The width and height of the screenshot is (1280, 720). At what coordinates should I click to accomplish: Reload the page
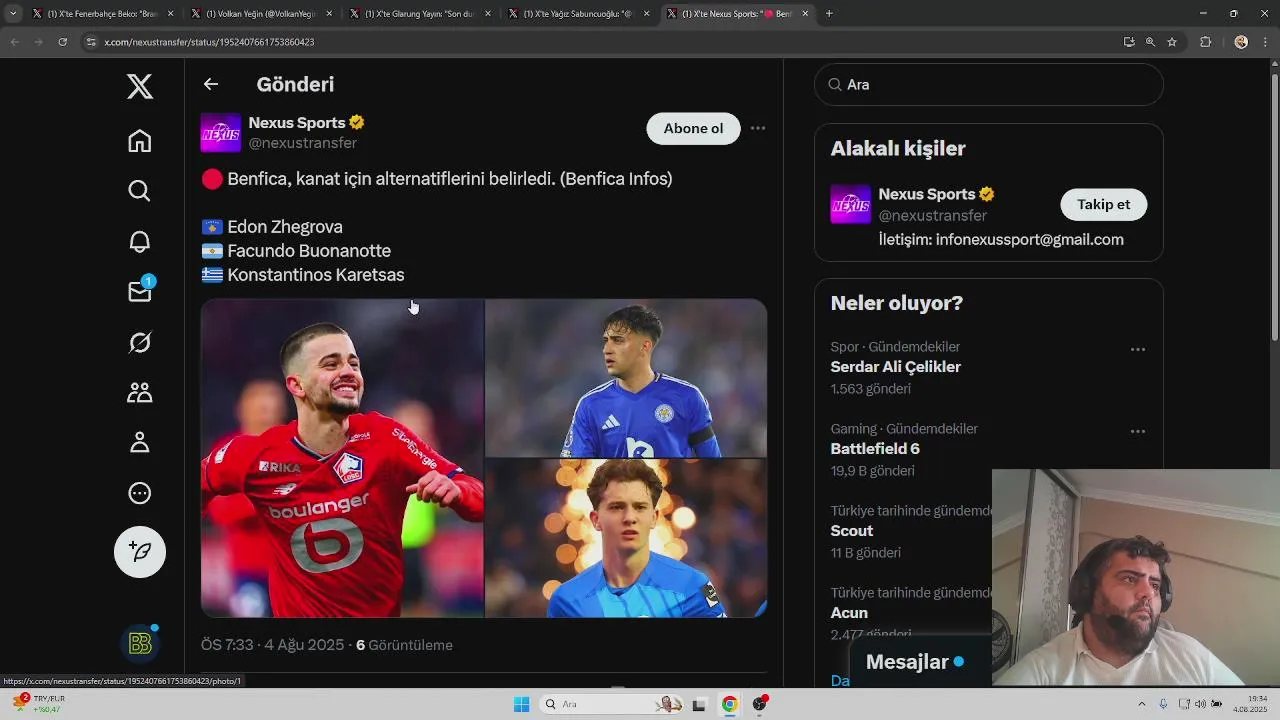(x=62, y=42)
